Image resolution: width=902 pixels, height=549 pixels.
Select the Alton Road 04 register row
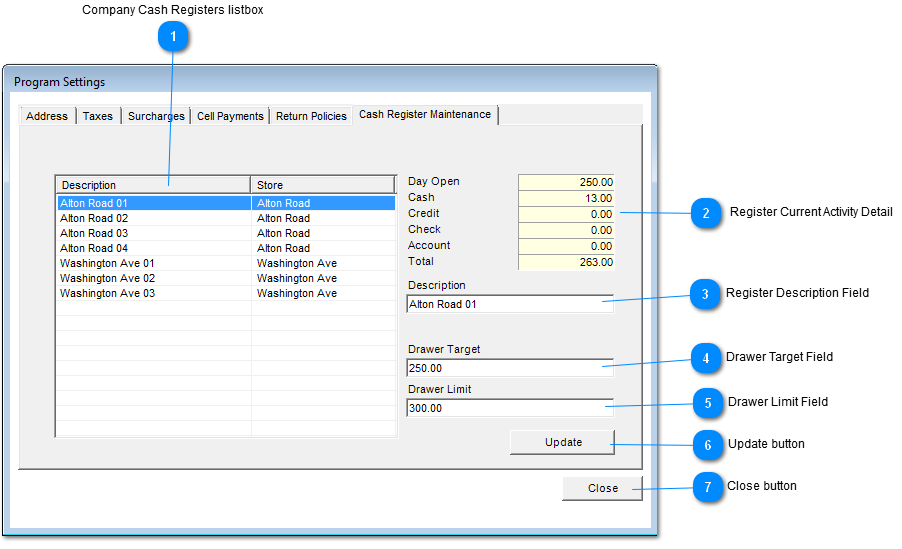coord(226,248)
